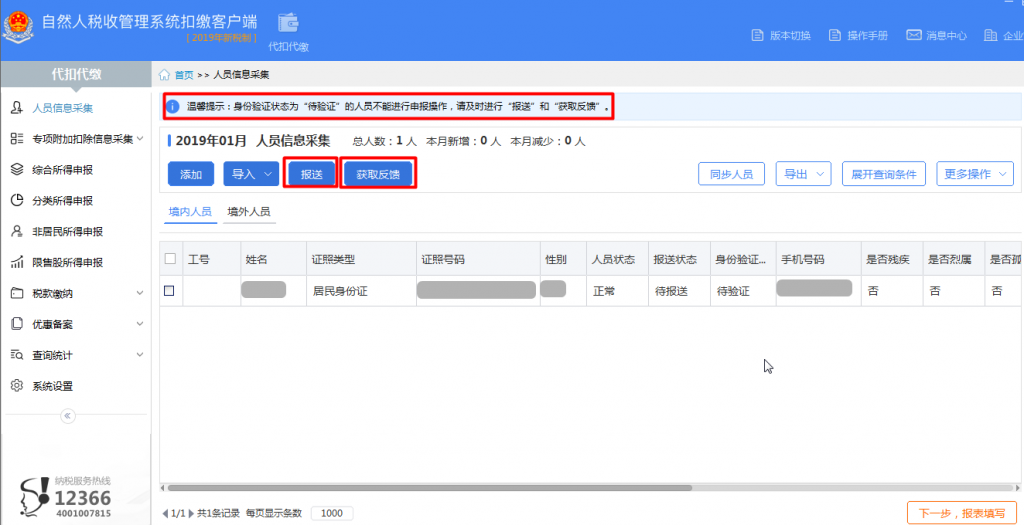This screenshot has height=525, width=1024.
Task: Click the 限售股所得申报 bar chart icon
Action: pyautogui.click(x=17, y=262)
